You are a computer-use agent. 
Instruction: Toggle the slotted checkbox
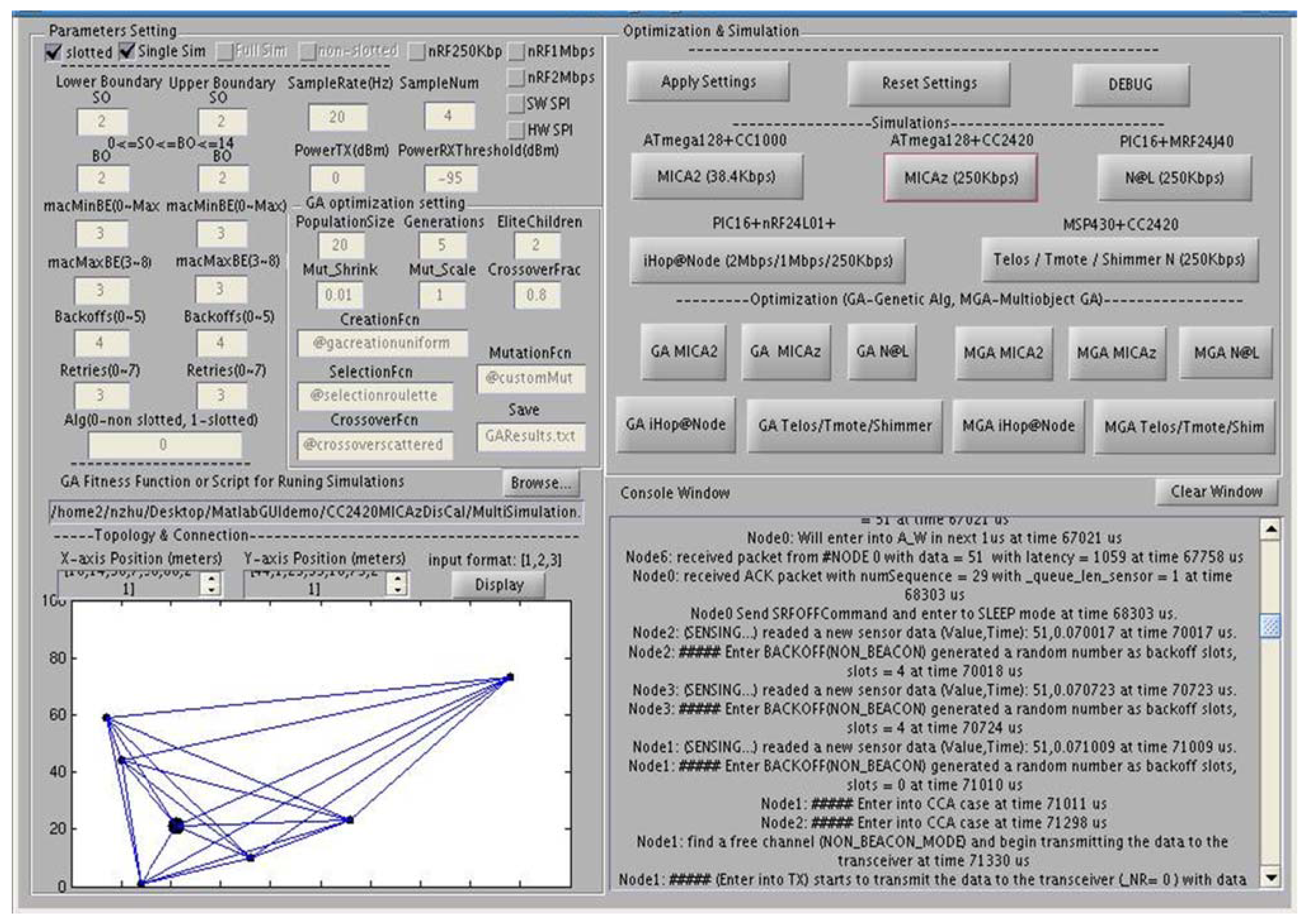(x=54, y=53)
